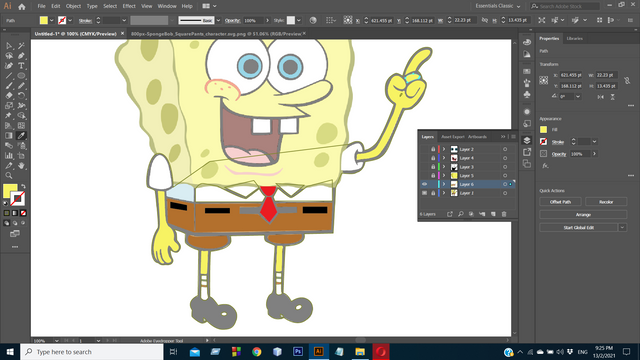Viewport: 640px width, 360px height.
Task: Click the Recolor button
Action: click(x=606, y=202)
